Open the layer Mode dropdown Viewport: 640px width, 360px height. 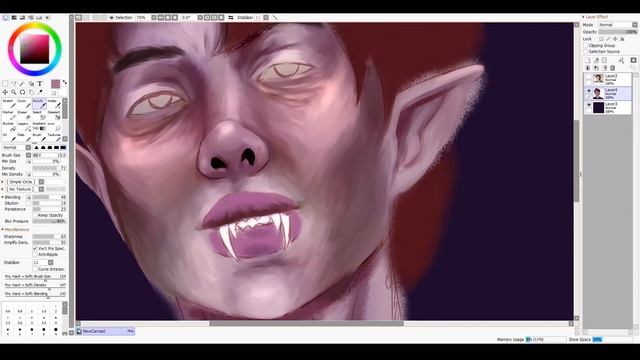point(618,24)
